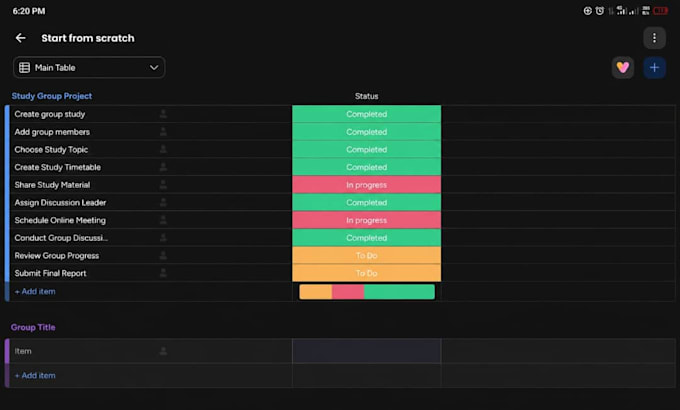Open the Conduct Group Discussi... item
680x410 pixels.
point(61,238)
